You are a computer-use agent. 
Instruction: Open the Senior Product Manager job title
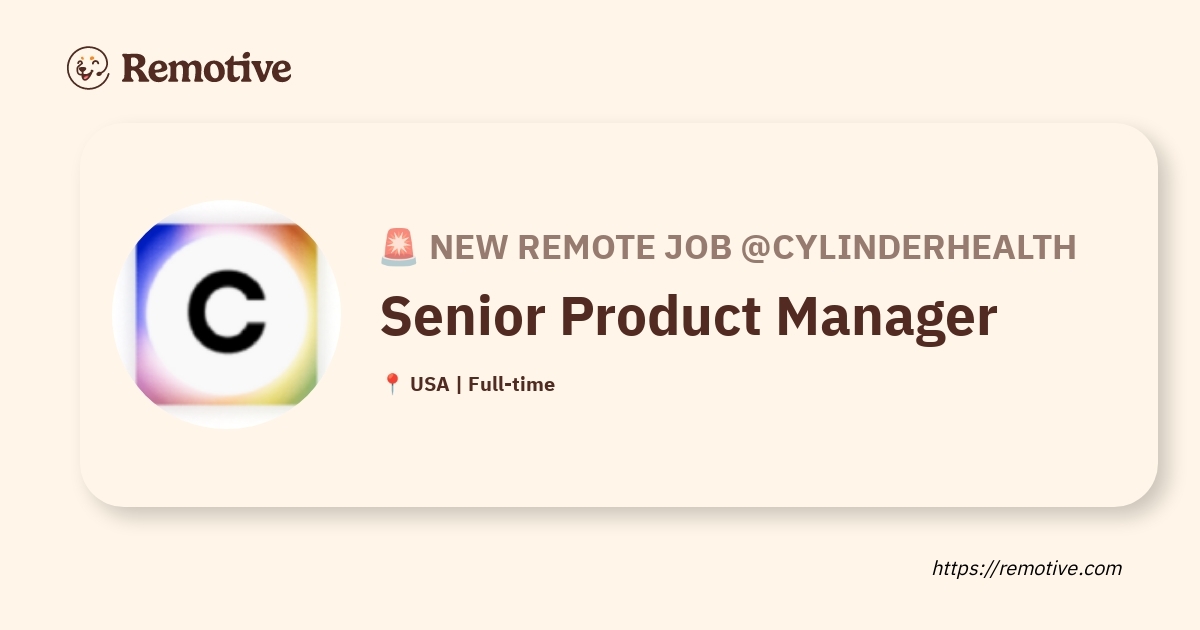tap(688, 317)
